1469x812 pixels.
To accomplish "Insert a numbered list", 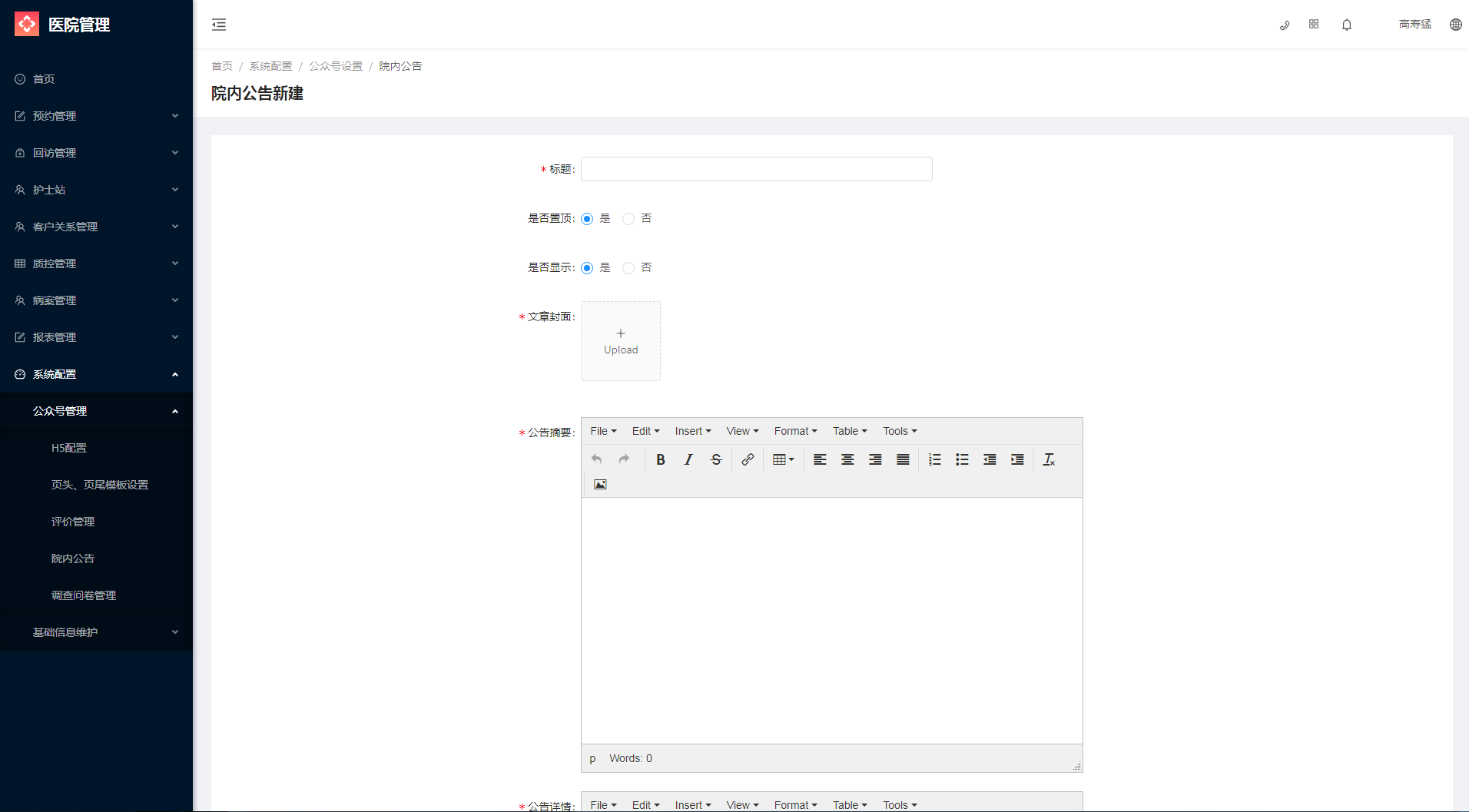I will (x=934, y=459).
